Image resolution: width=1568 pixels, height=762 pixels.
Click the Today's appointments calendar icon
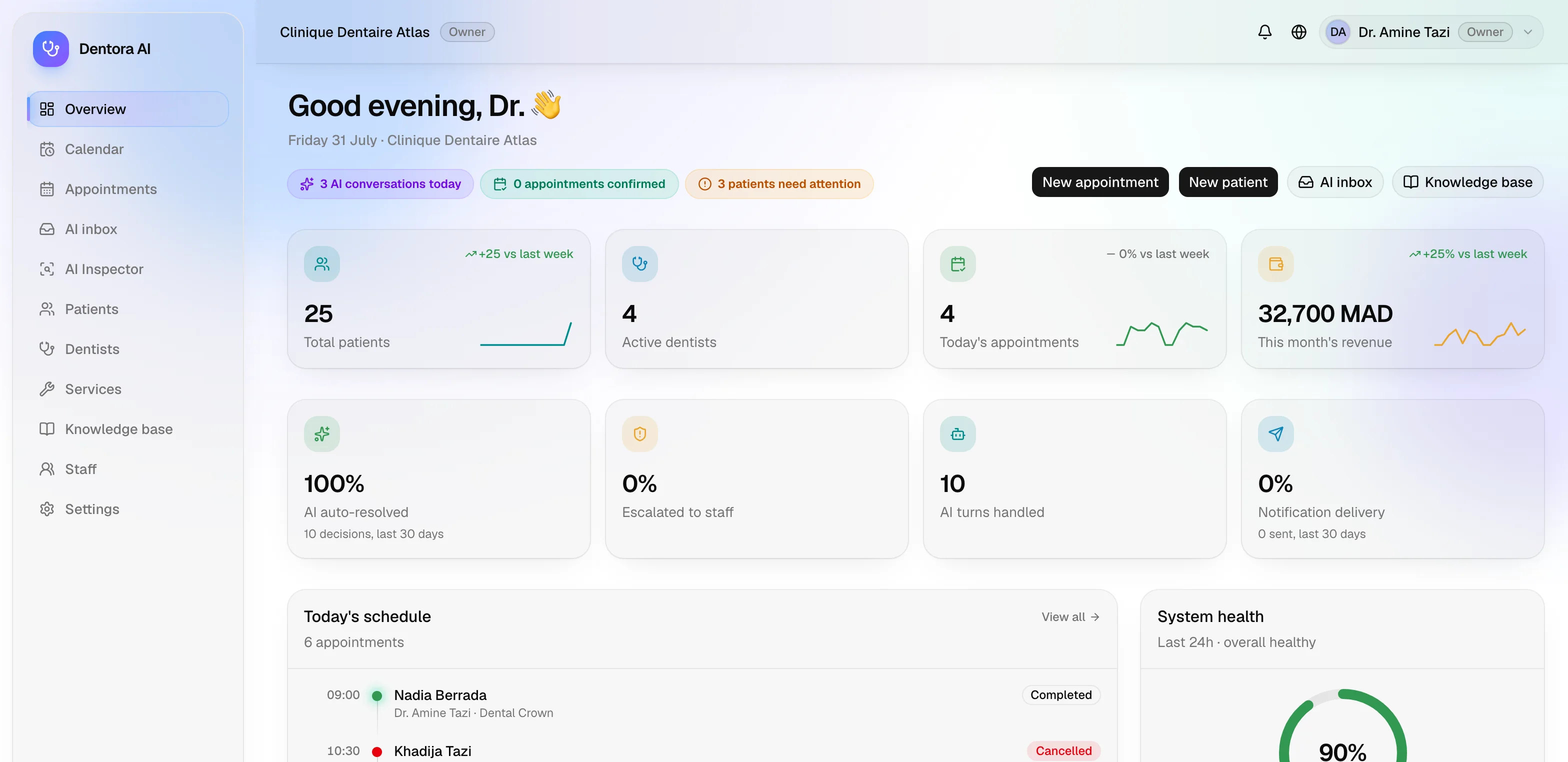pyautogui.click(x=958, y=263)
